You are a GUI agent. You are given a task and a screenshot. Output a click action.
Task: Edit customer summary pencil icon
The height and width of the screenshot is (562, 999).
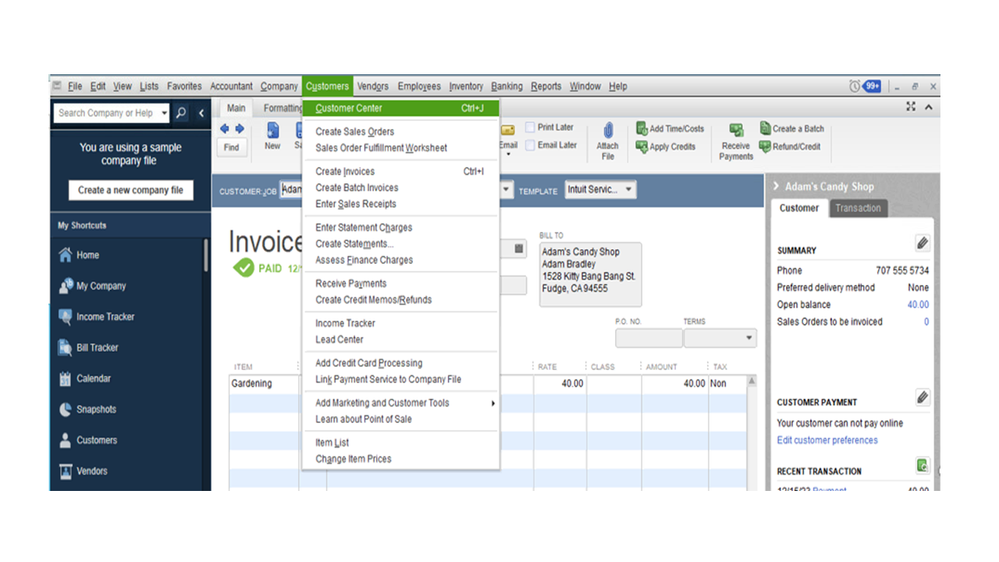point(922,243)
